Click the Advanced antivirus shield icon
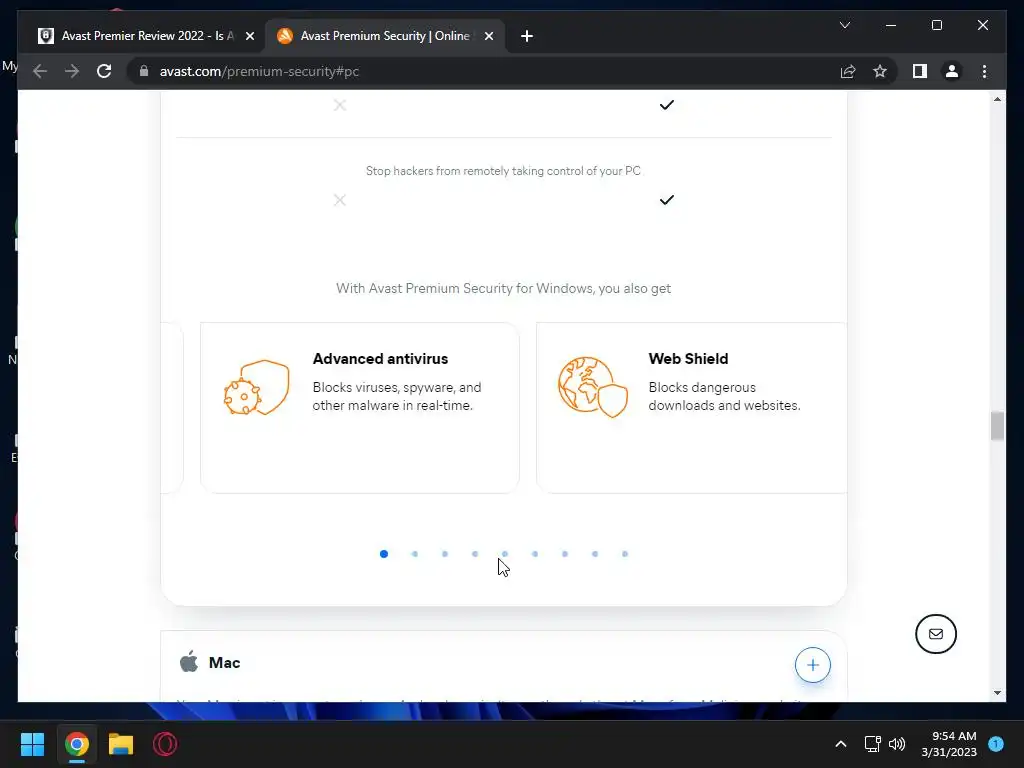The width and height of the screenshot is (1024, 768). 256,388
